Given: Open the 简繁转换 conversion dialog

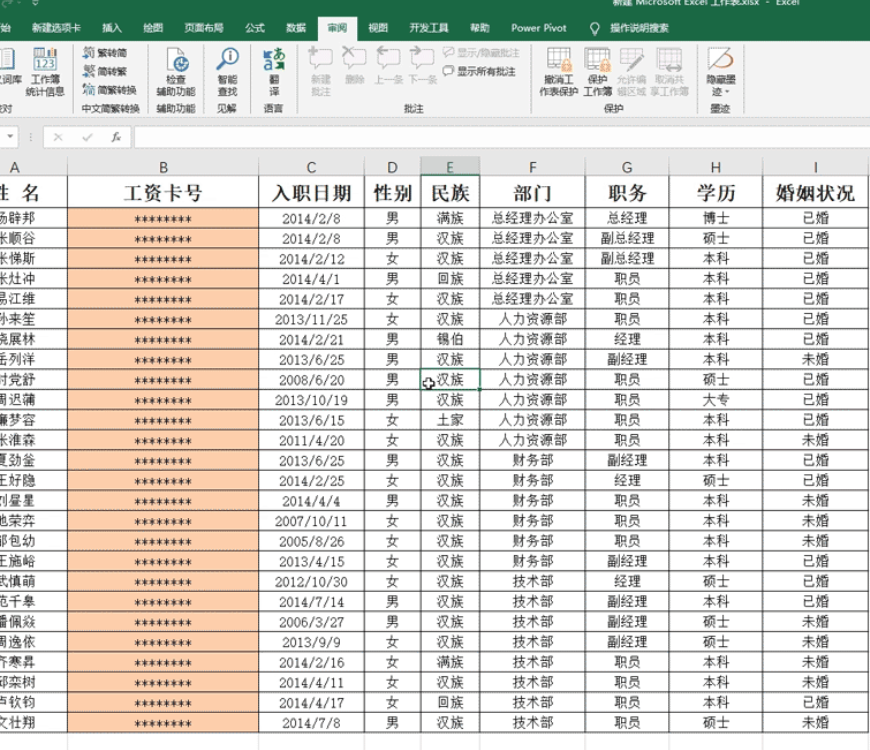Looking at the screenshot, I should [109, 89].
